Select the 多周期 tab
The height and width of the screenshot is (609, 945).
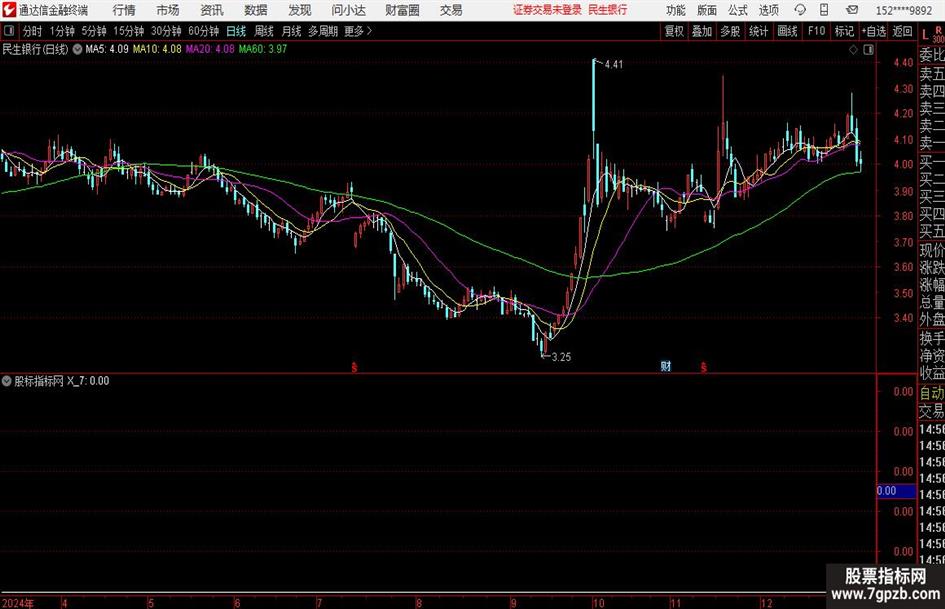click(323, 31)
